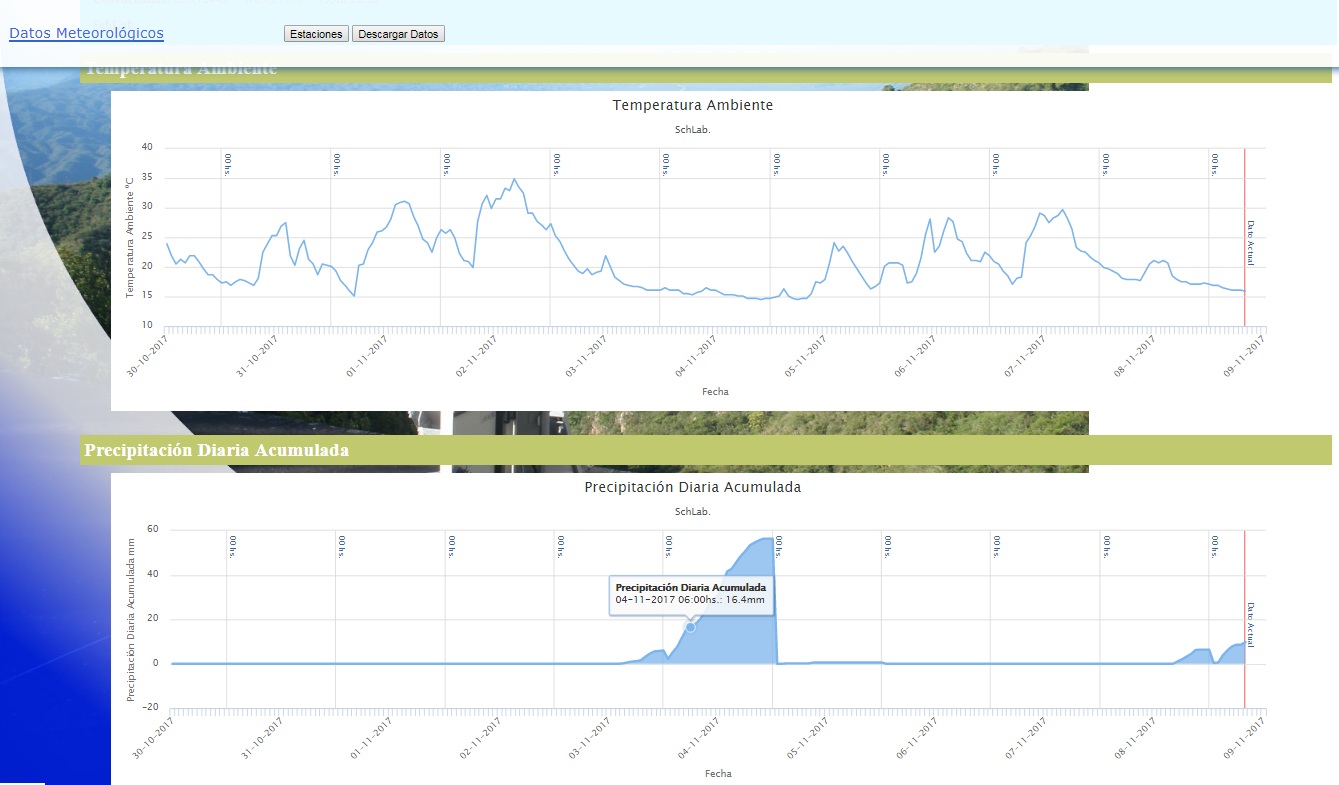1339x785 pixels.
Task: Click the Fecha axis title under precipitation chart
Action: (x=718, y=774)
